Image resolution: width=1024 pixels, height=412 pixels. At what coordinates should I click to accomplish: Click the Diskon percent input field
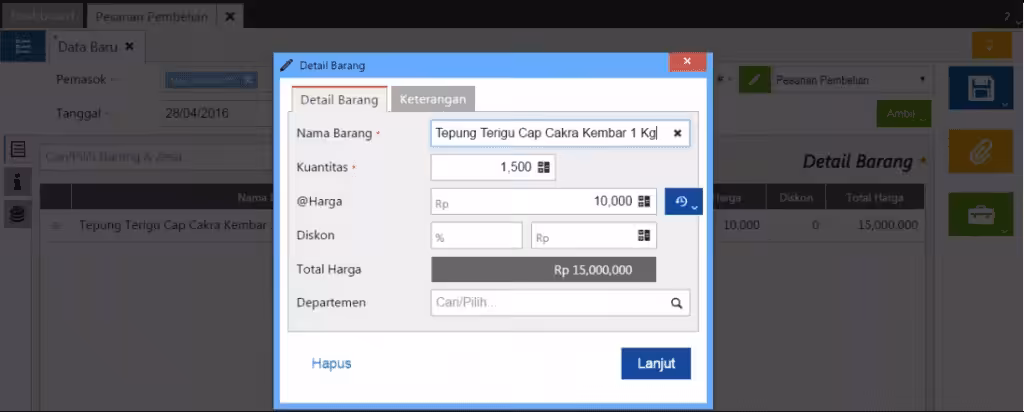477,236
